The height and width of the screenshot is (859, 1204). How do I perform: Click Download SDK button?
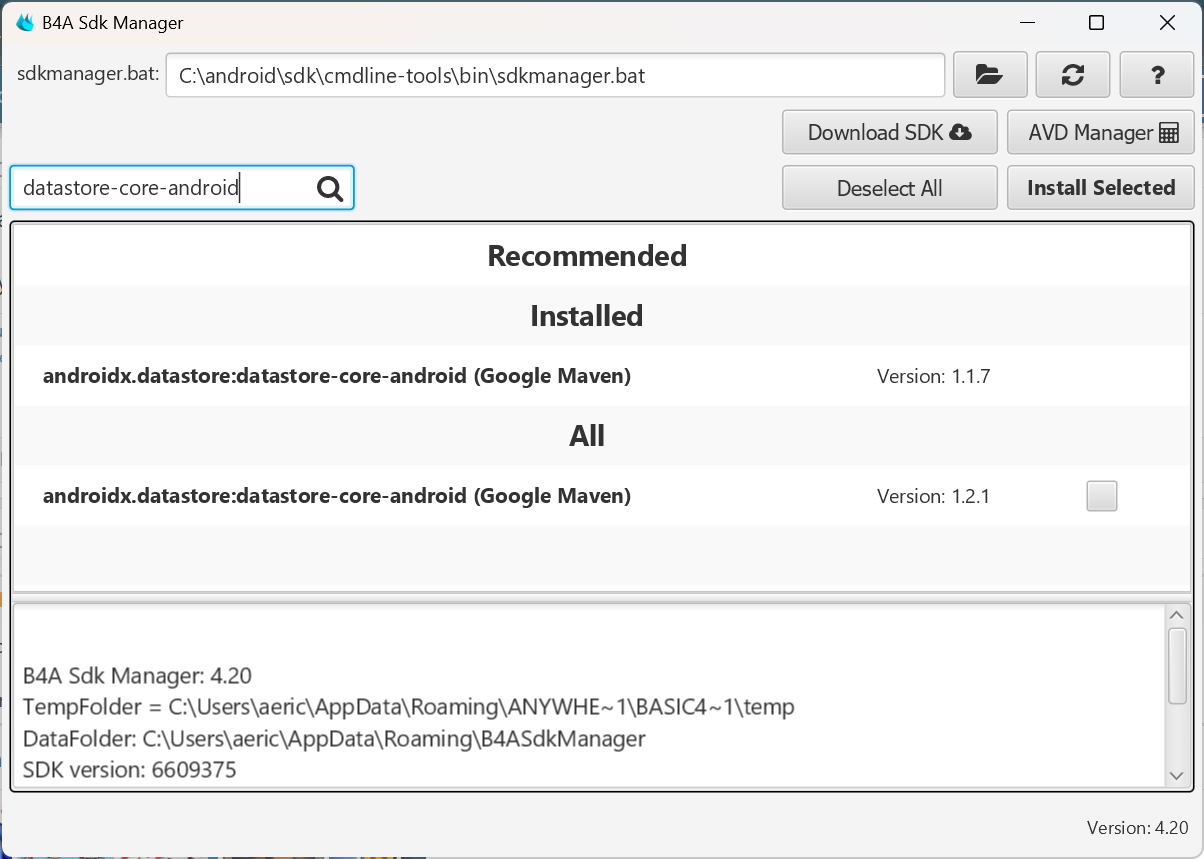(890, 133)
